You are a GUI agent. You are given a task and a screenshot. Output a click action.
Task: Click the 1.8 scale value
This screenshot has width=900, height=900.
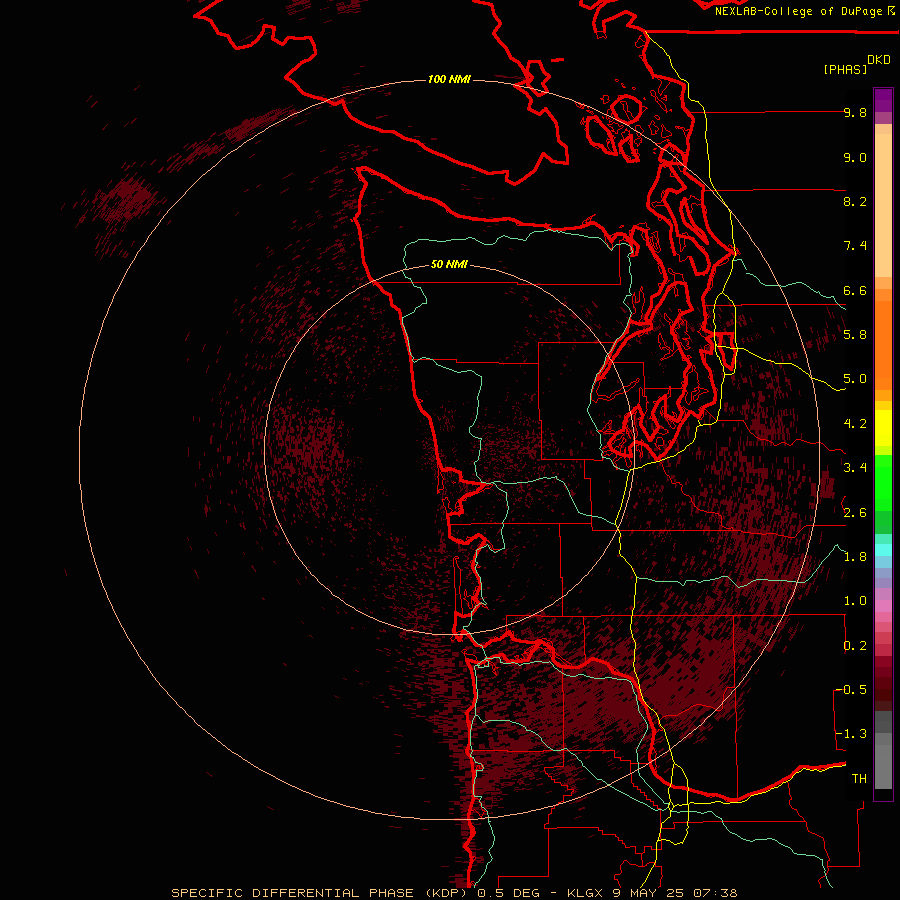coord(855,557)
